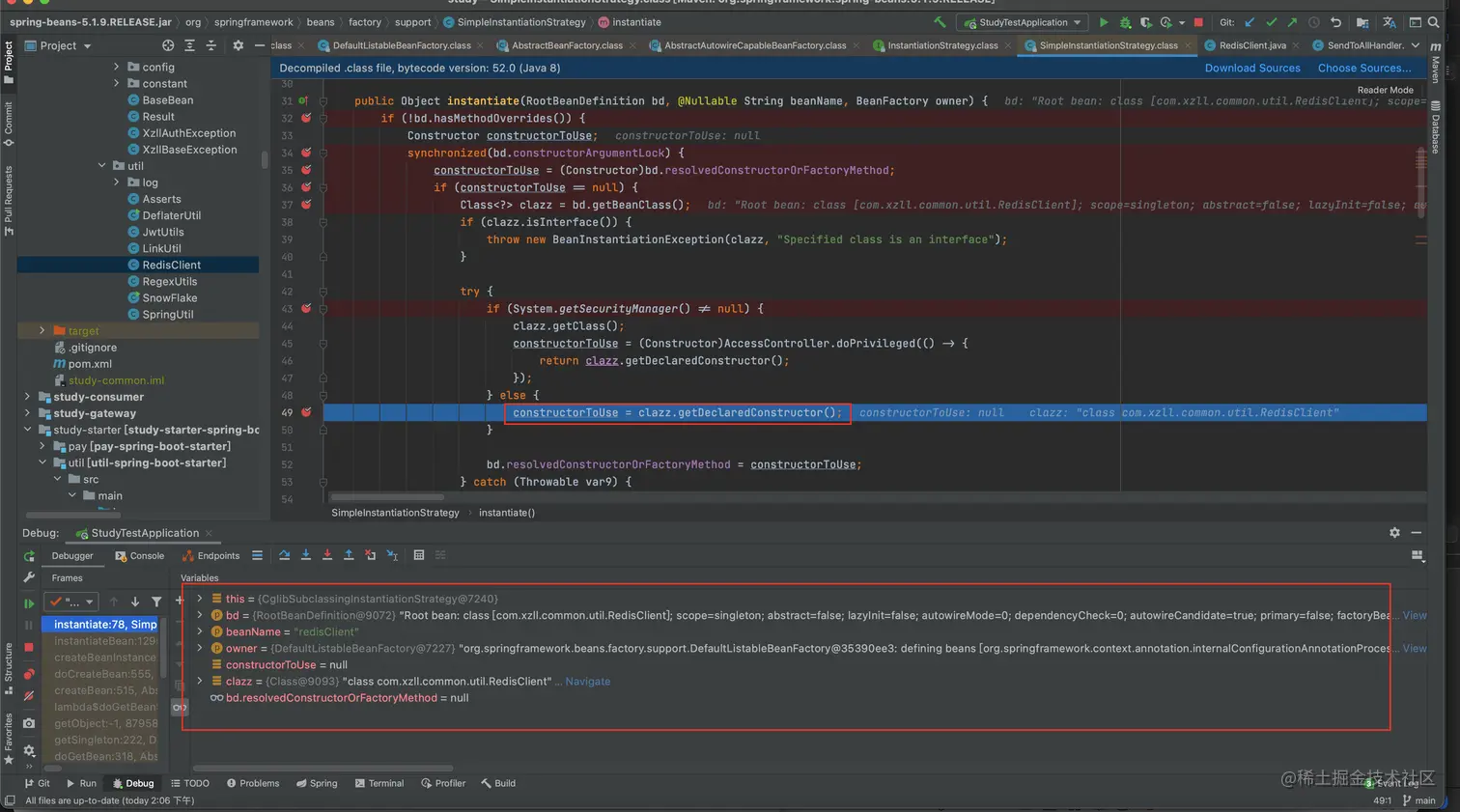Step over the current line in the debugger

coord(284,555)
